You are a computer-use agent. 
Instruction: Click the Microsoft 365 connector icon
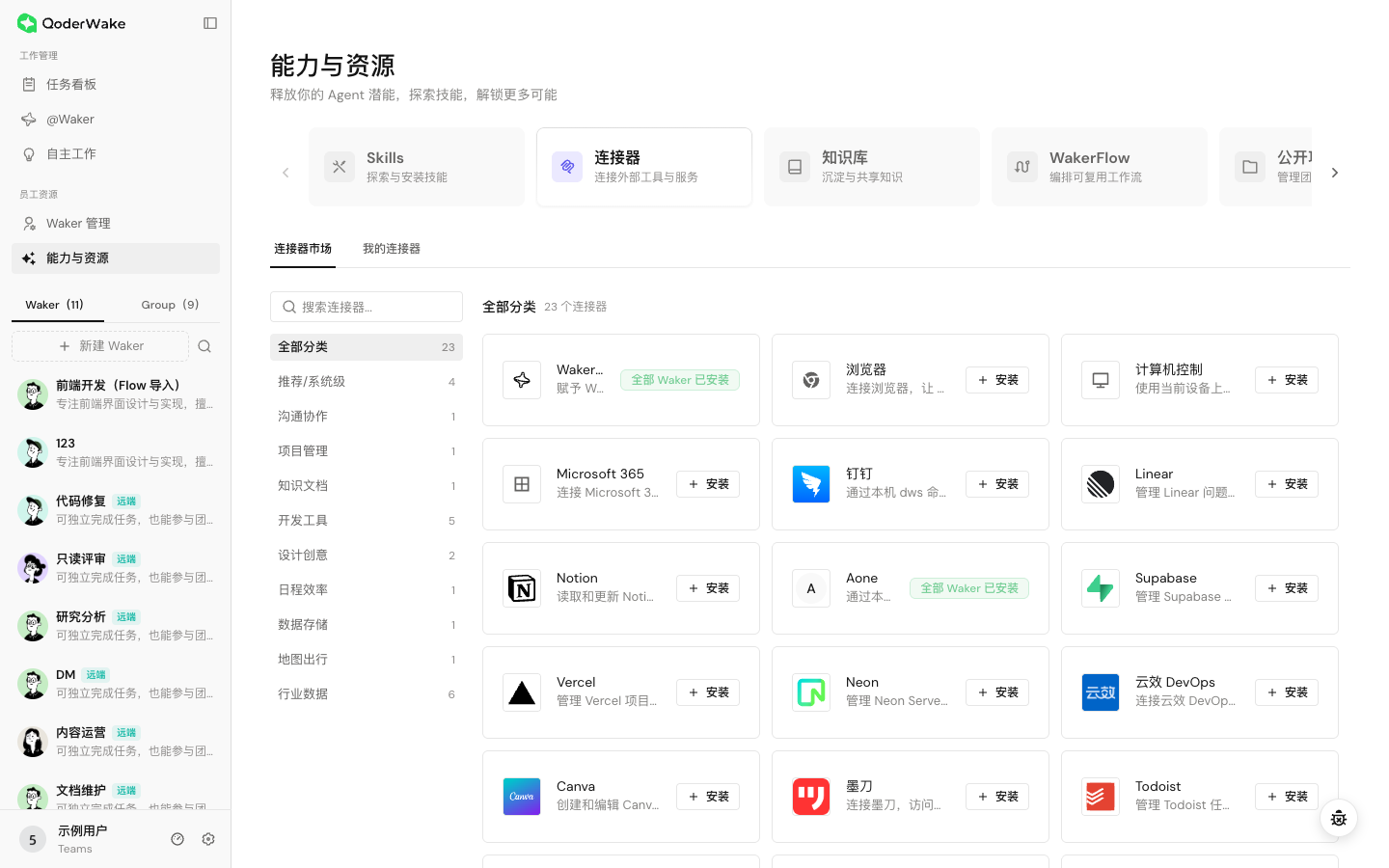click(522, 484)
